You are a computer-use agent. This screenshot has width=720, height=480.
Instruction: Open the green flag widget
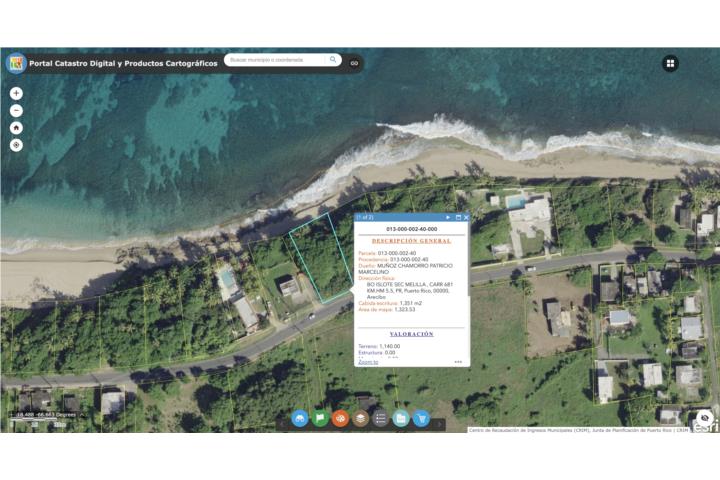(320, 418)
